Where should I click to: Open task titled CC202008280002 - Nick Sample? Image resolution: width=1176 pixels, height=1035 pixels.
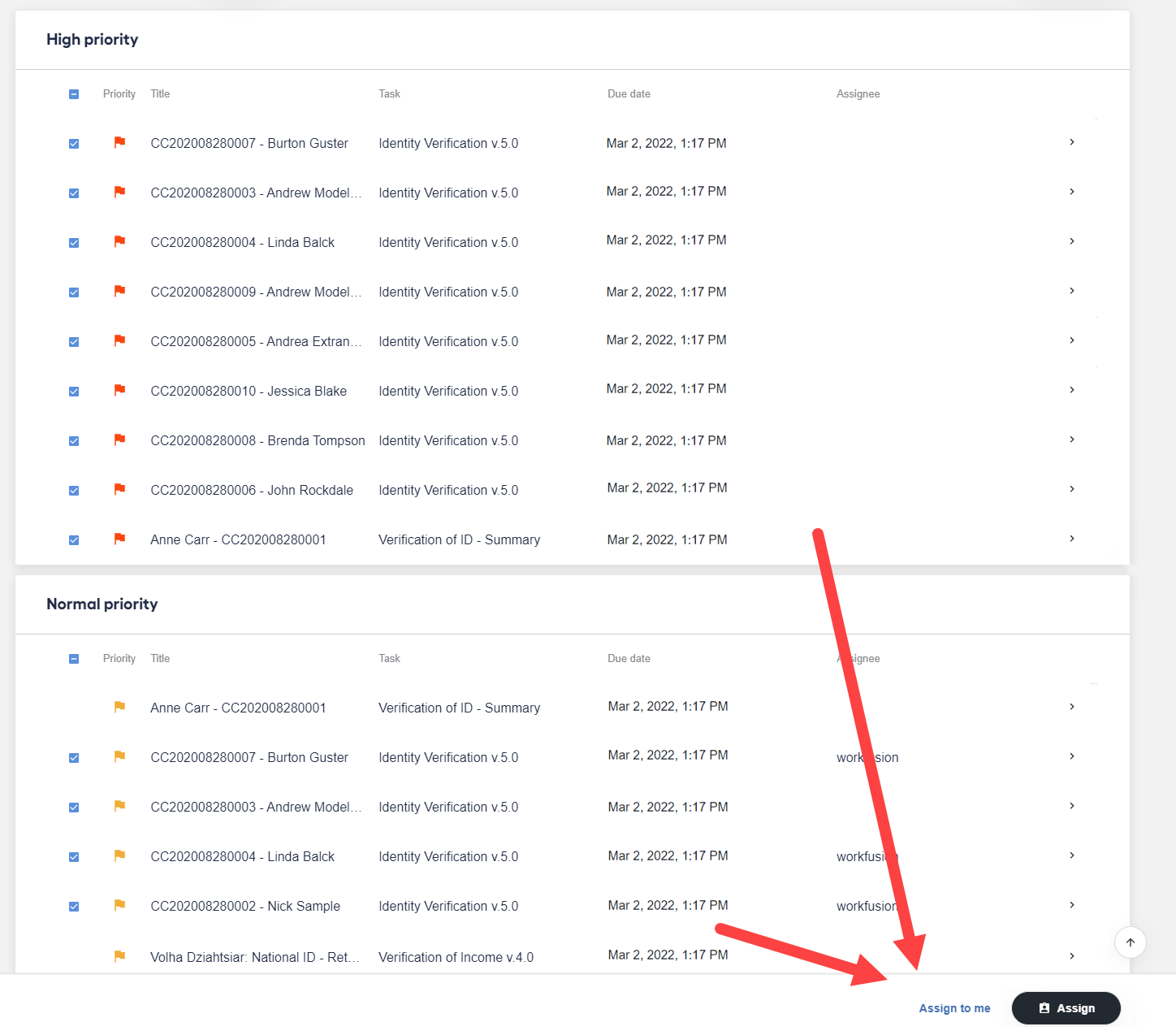pyautogui.click(x=245, y=906)
